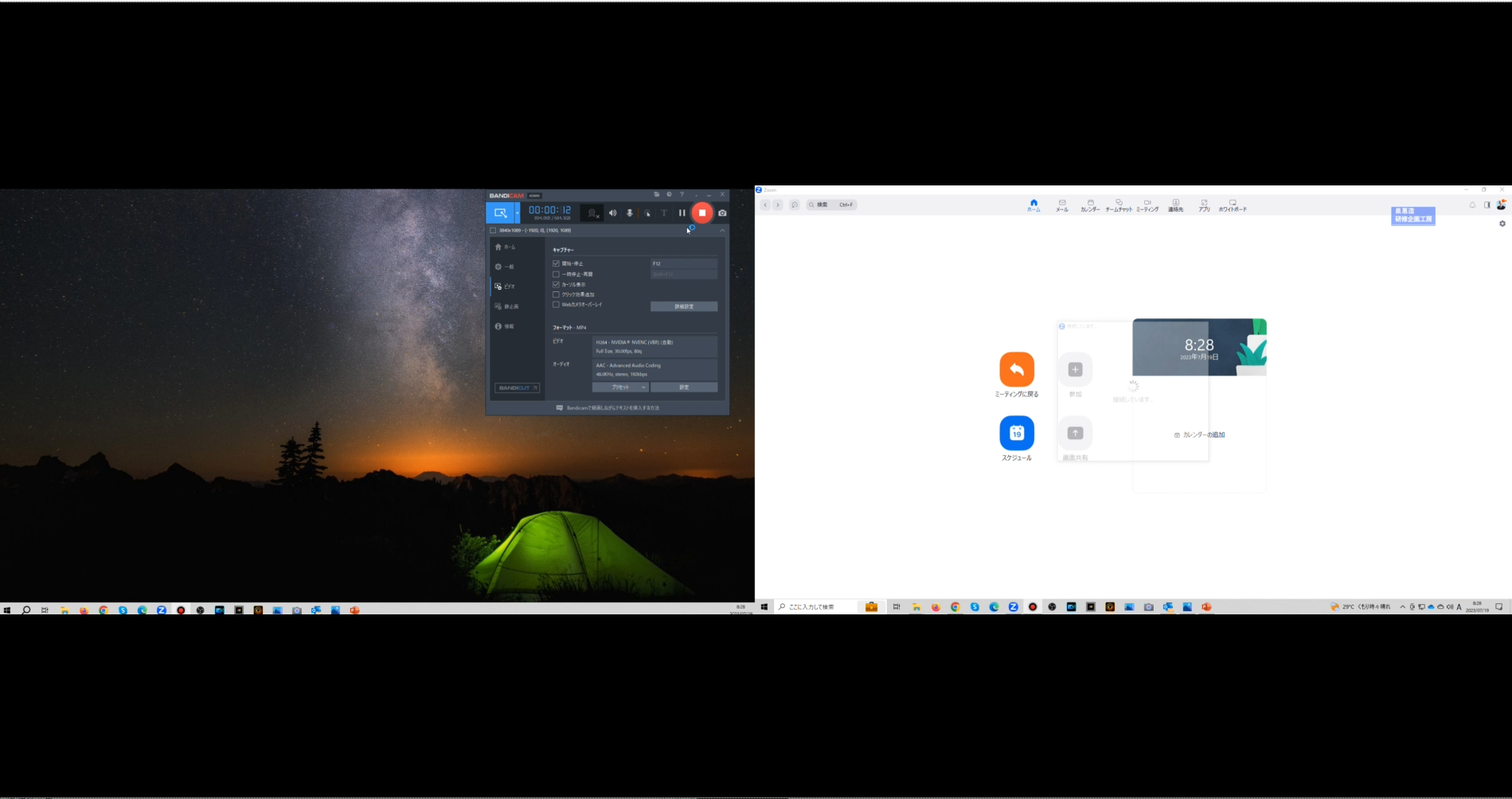Viewport: 1512px width, 799px height.
Task: Toggle Bandicam's webcam overlay icon
Action: (592, 212)
